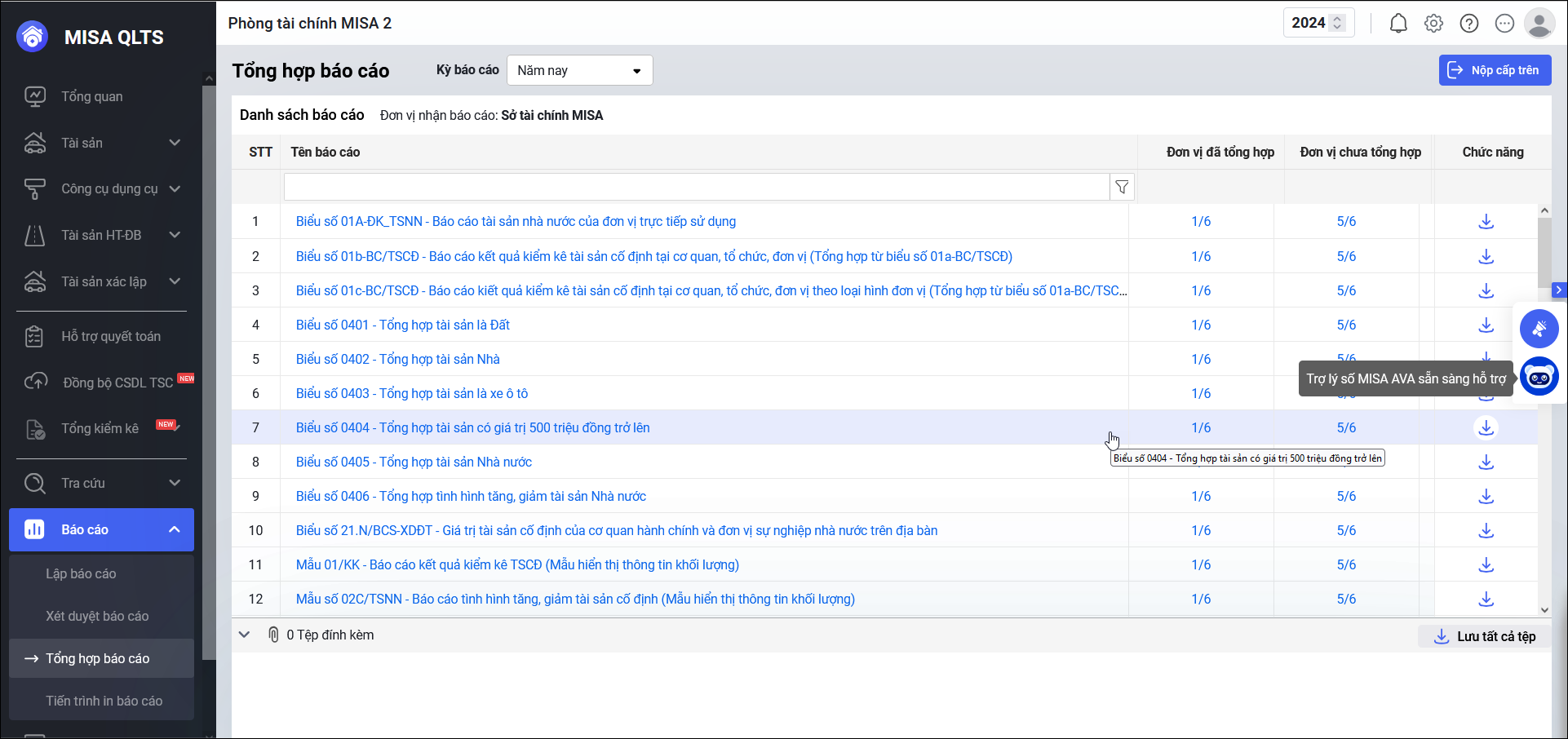Click the filter funnel icon
The image size is (1568, 739).
(x=1122, y=187)
